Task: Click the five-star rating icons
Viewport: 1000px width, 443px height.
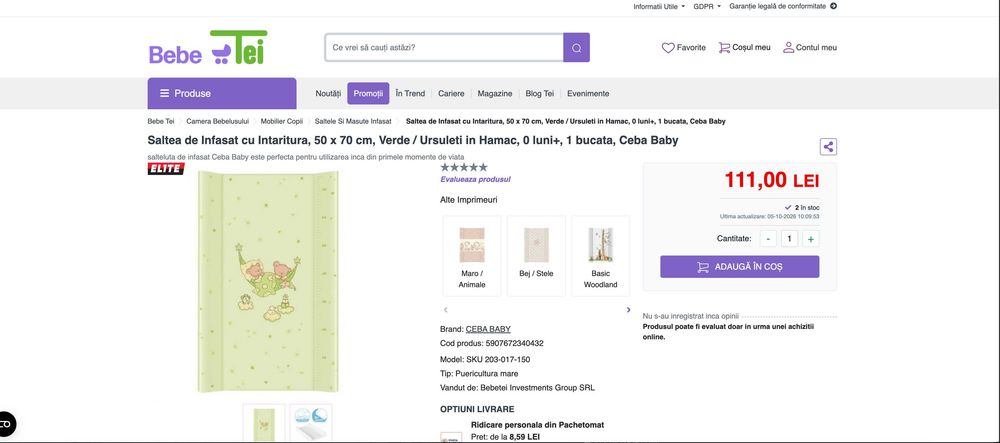Action: click(x=464, y=167)
